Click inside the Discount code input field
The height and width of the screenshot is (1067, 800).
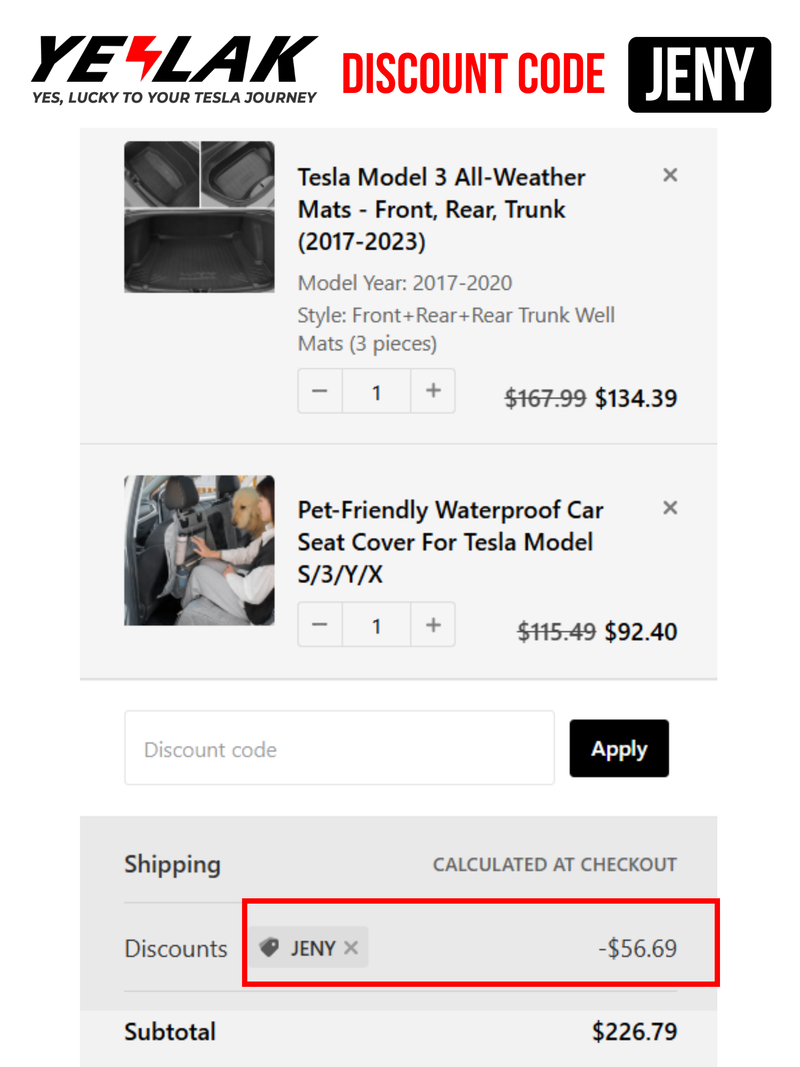point(340,748)
